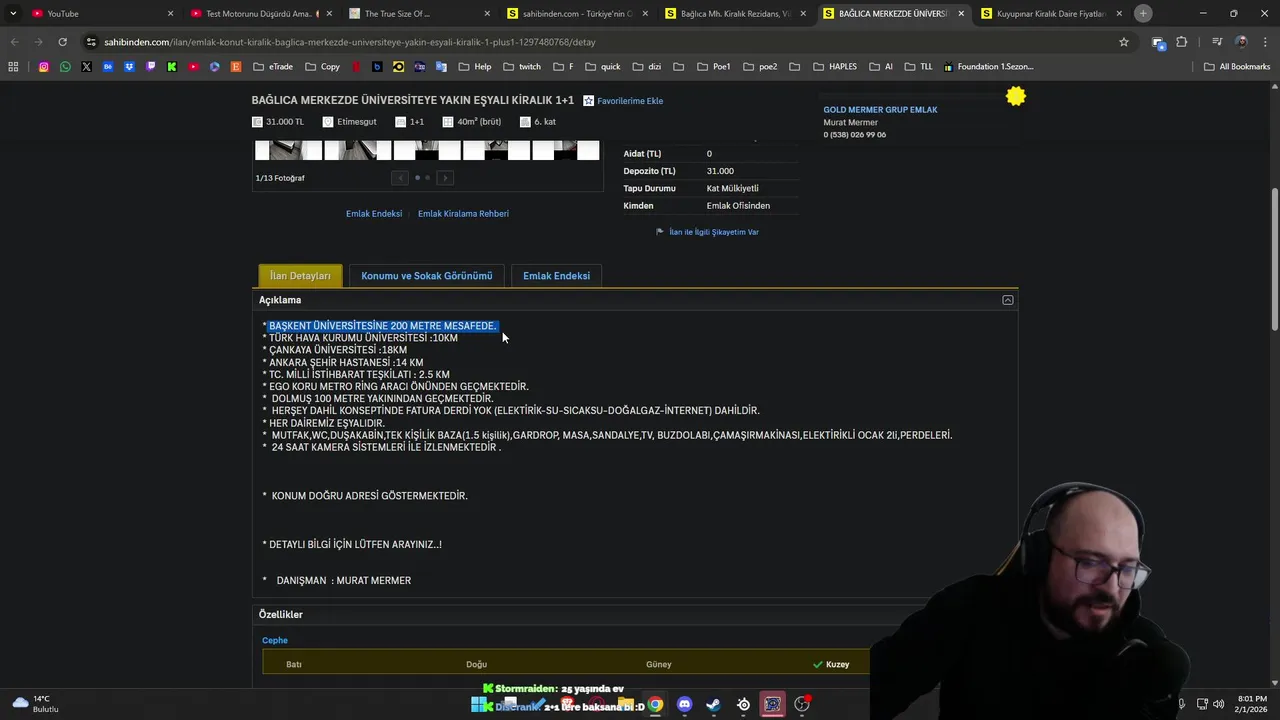Viewport: 1280px width, 720px height.
Task: Show next photo with right arrow
Action: [445, 178]
